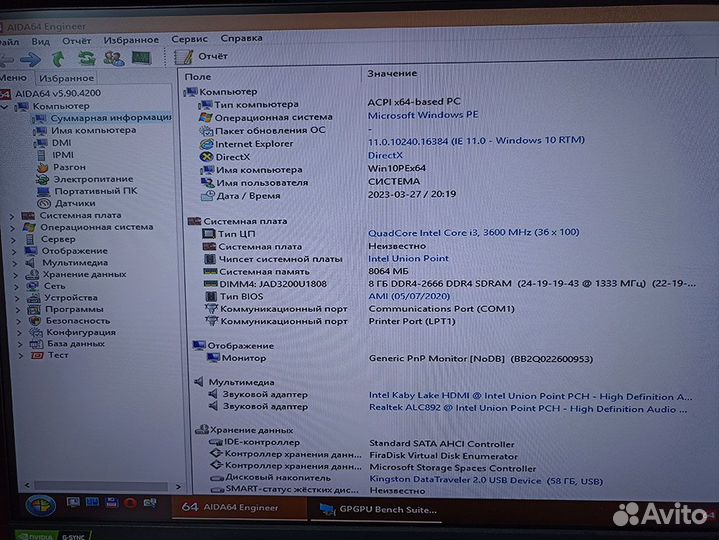Click the Refresh toolbar icon
Screen dimensions: 719x540
86,58
